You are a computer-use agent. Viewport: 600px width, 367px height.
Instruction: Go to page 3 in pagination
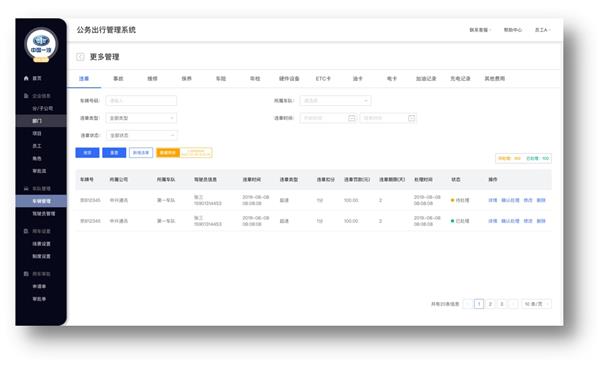pyautogui.click(x=502, y=304)
